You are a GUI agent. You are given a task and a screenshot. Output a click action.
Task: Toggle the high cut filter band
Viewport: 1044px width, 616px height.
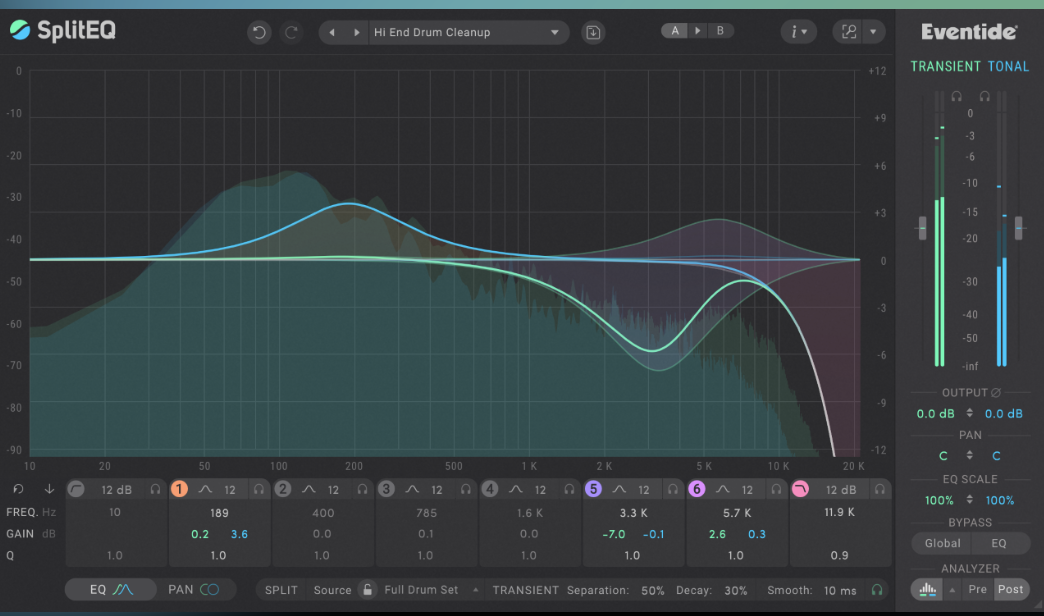tap(800, 489)
